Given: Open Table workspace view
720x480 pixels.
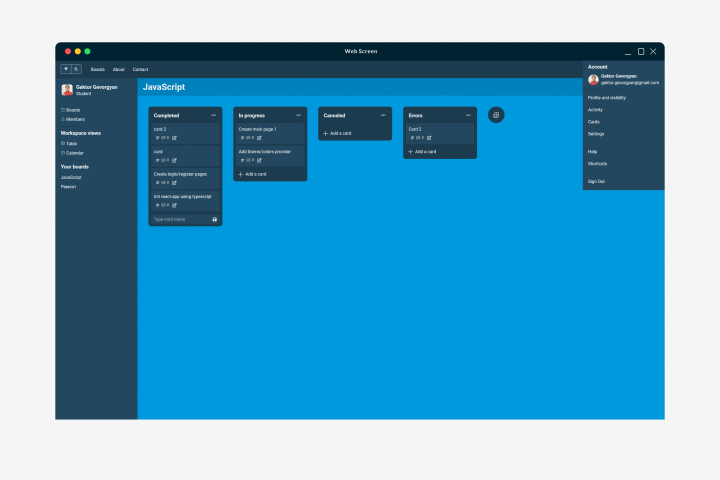Looking at the screenshot, I should pyautogui.click(x=69, y=143).
